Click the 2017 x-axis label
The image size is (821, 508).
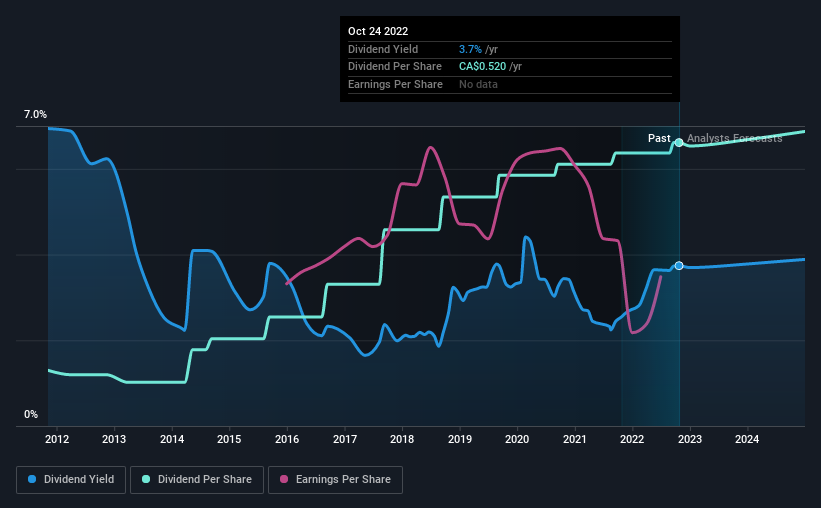[x=345, y=439]
